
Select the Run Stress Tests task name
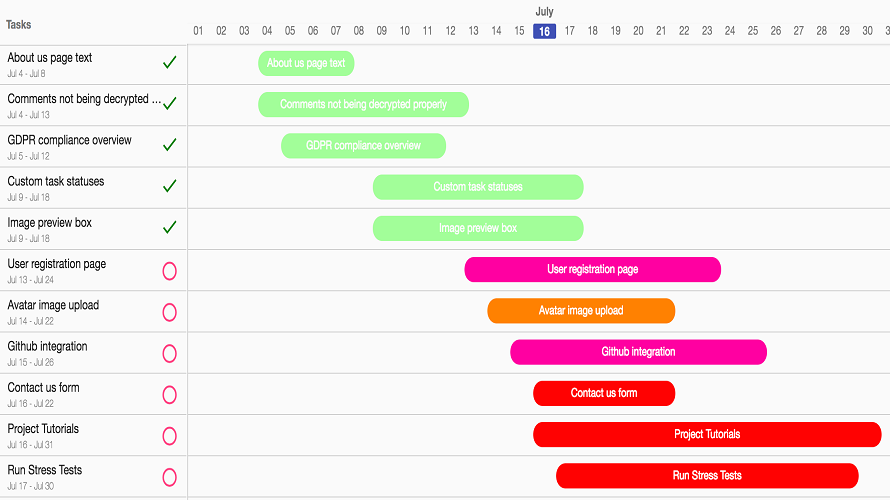tap(45, 470)
